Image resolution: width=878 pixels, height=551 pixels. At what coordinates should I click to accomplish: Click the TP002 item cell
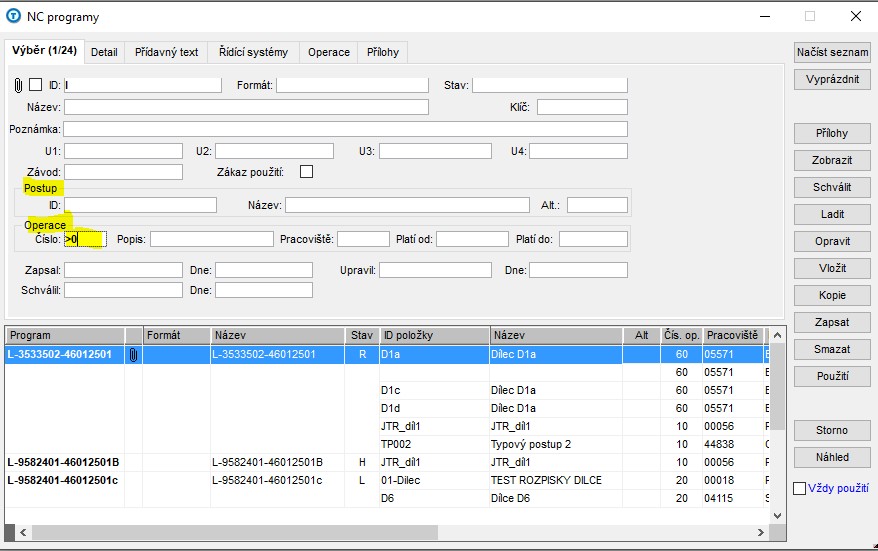coord(435,445)
